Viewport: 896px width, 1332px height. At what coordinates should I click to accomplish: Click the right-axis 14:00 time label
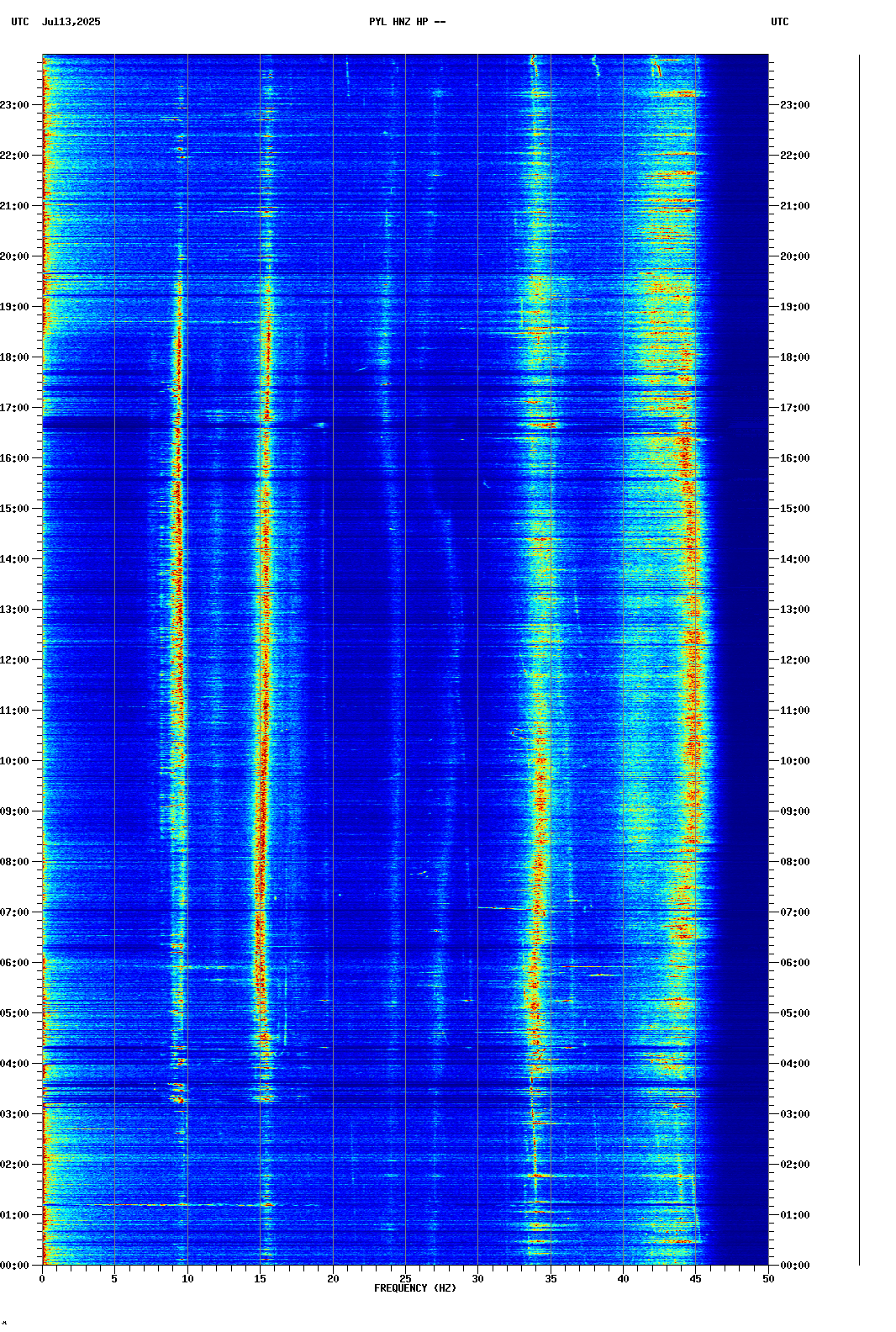coord(795,559)
